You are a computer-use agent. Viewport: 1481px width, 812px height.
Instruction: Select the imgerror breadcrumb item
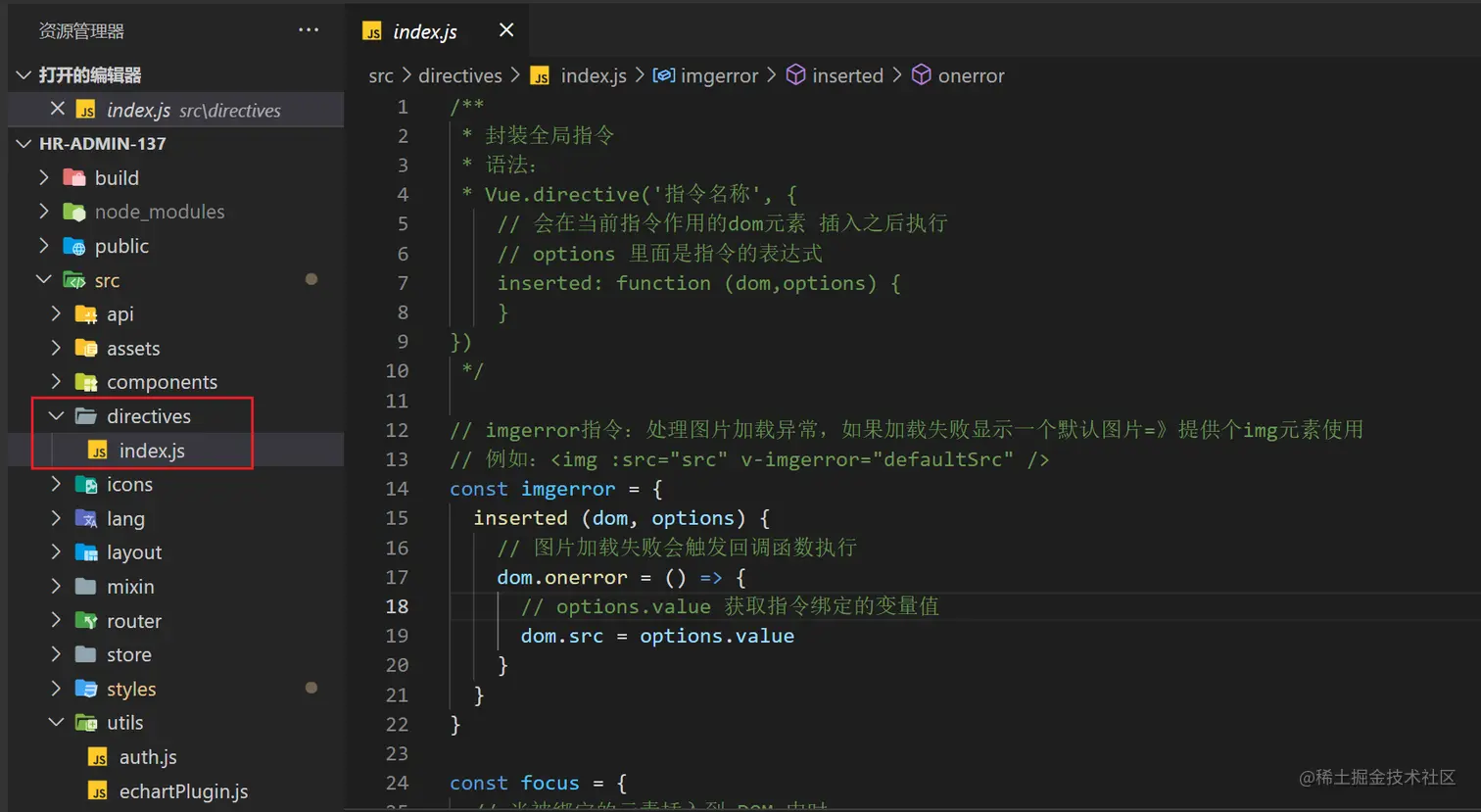coord(719,75)
